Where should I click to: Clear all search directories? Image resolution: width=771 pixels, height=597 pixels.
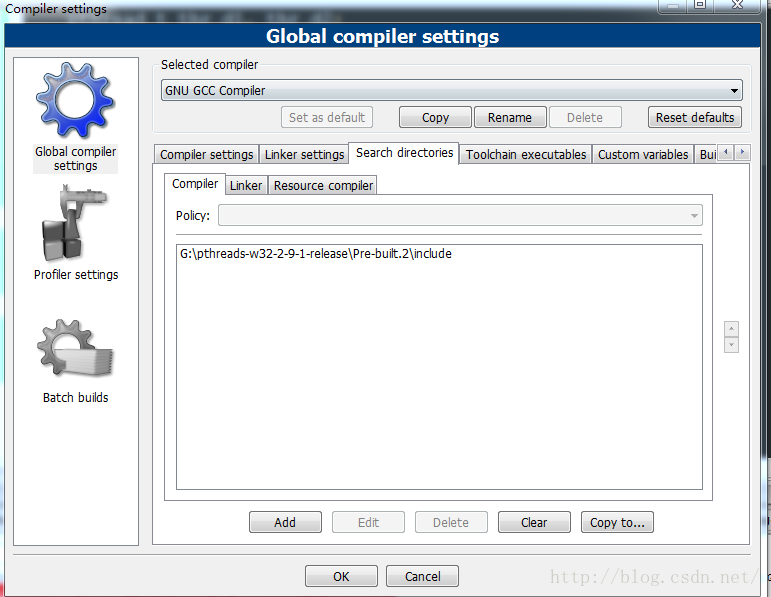pos(534,522)
